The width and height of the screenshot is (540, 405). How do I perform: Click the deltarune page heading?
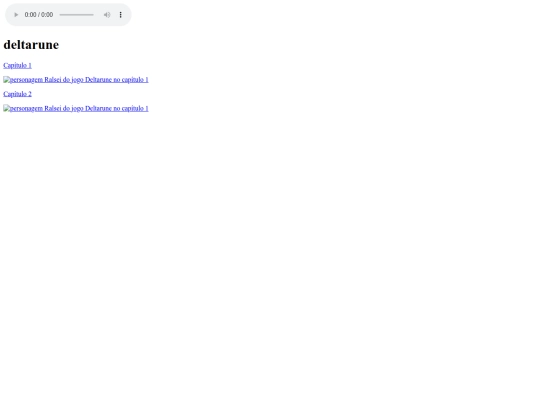coord(31,45)
